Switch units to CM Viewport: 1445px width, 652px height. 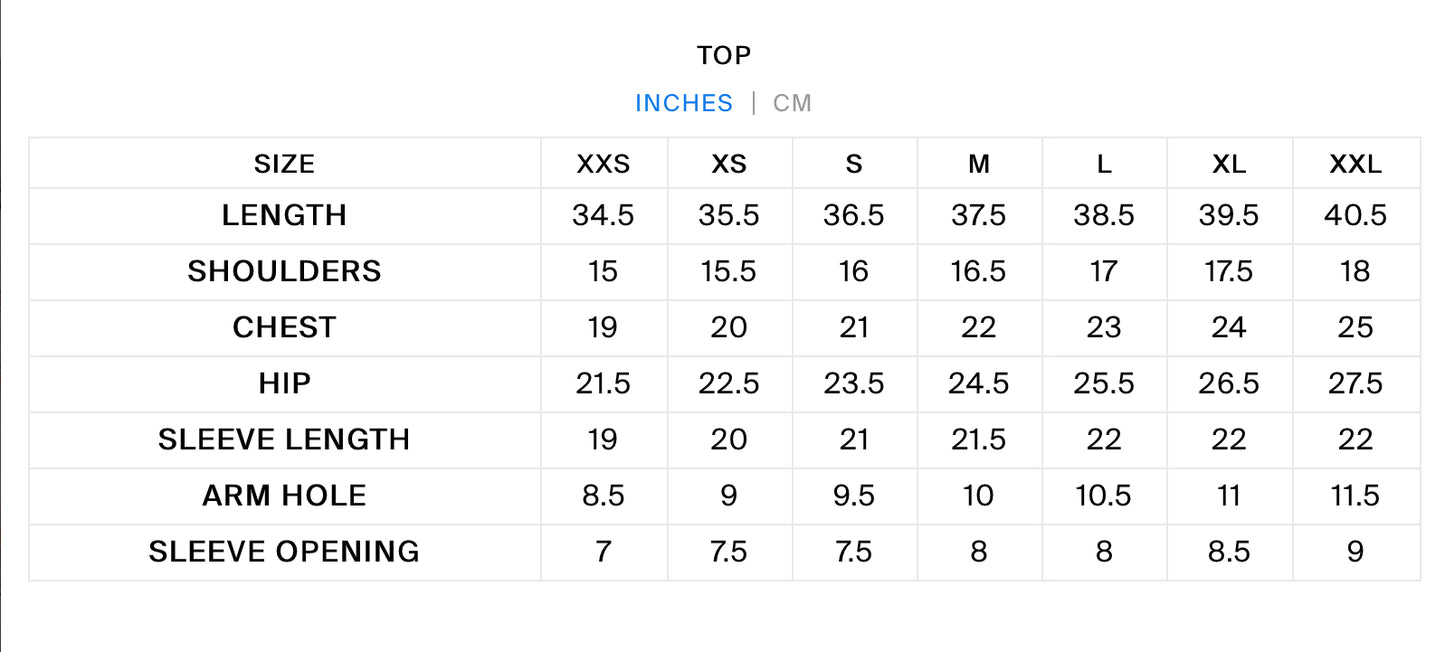click(792, 103)
